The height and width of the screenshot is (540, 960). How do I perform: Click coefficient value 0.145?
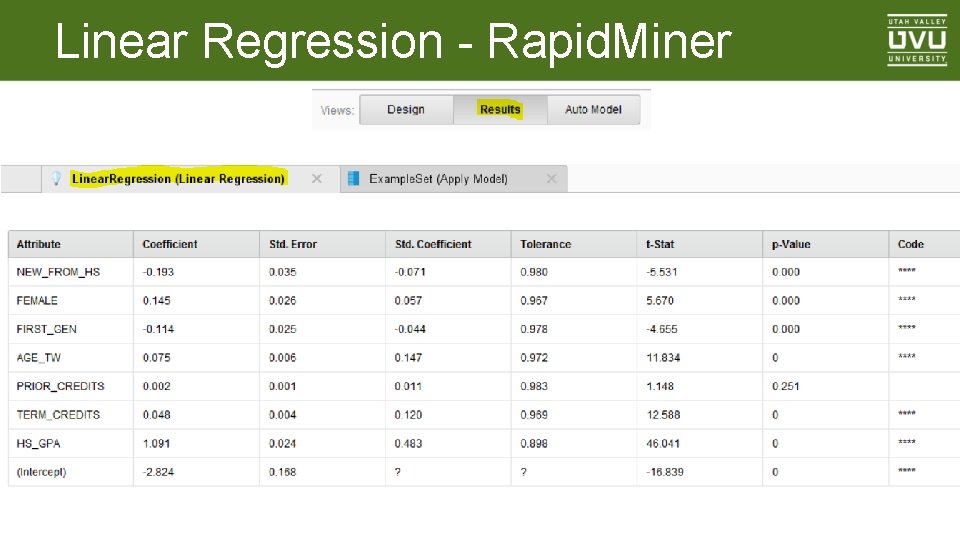157,301
